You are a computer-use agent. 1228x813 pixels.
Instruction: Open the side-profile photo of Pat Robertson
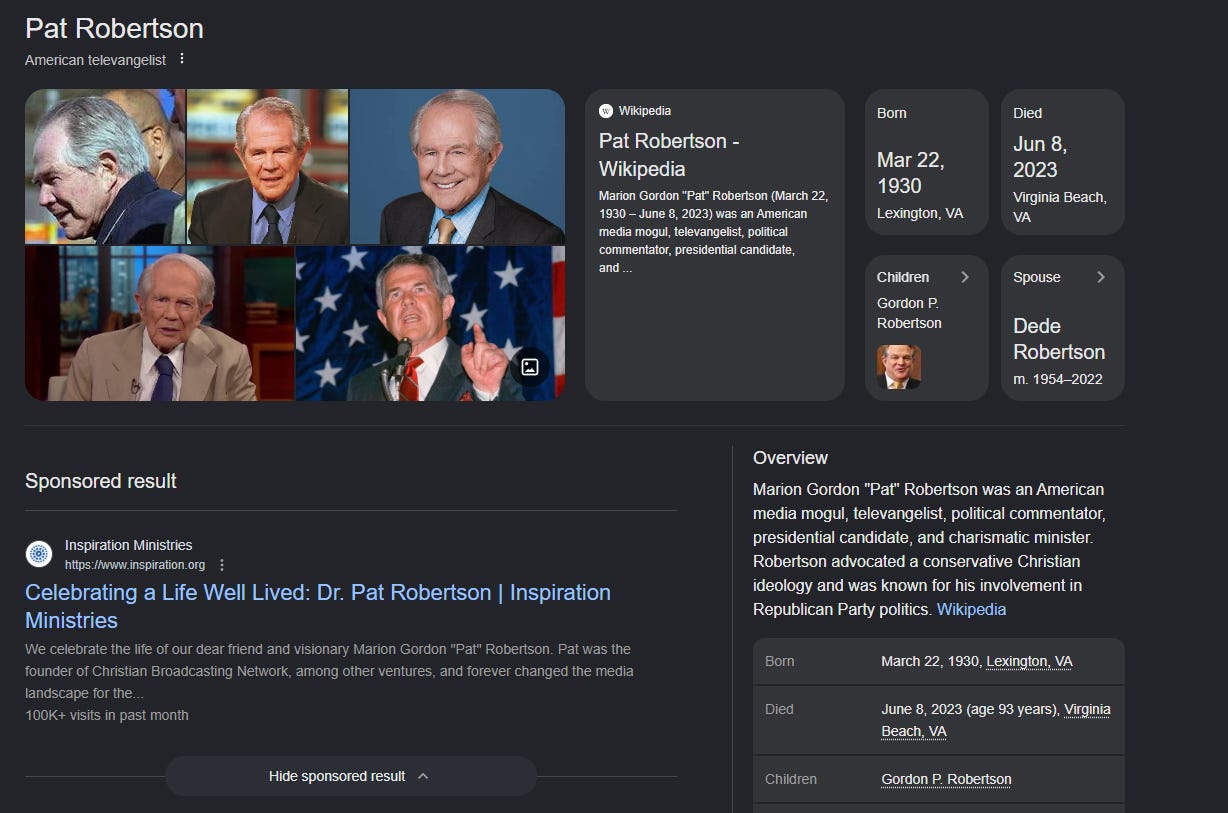coord(105,166)
